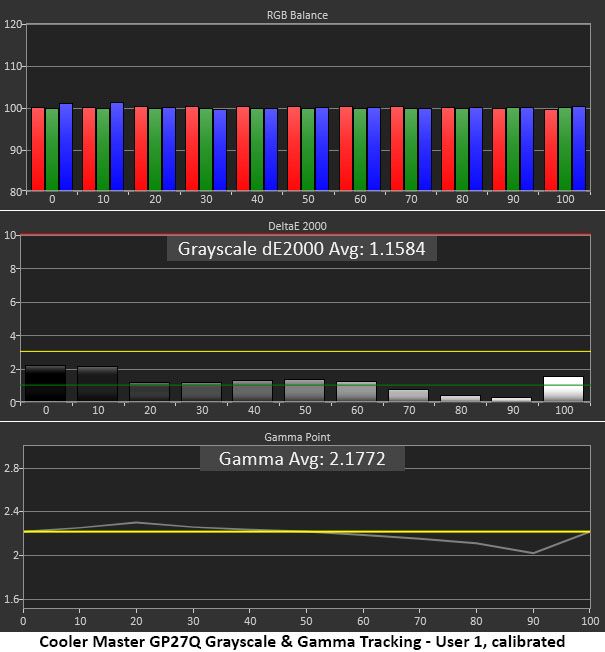Screen dimensions: 605x652
Task: Click the Cooler Master GP27Q caption text
Action: [x=302, y=641]
